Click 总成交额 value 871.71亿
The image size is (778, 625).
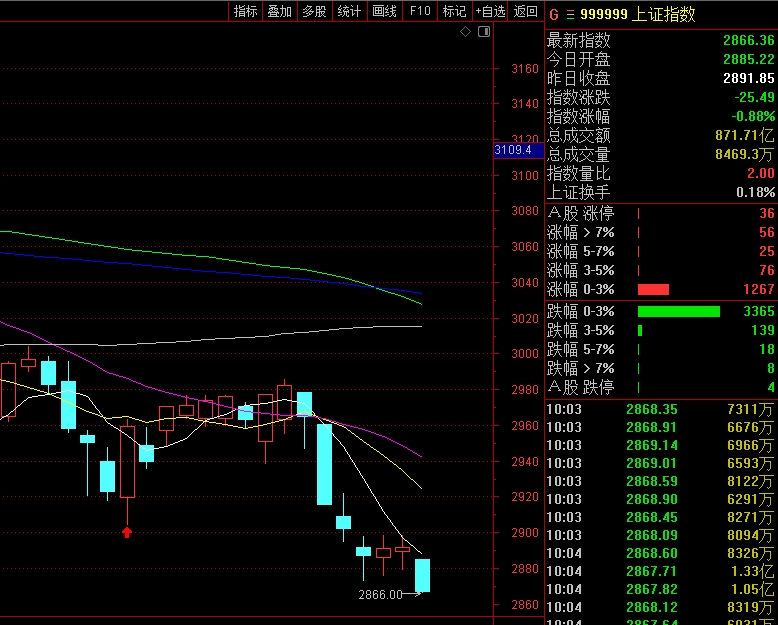point(744,135)
